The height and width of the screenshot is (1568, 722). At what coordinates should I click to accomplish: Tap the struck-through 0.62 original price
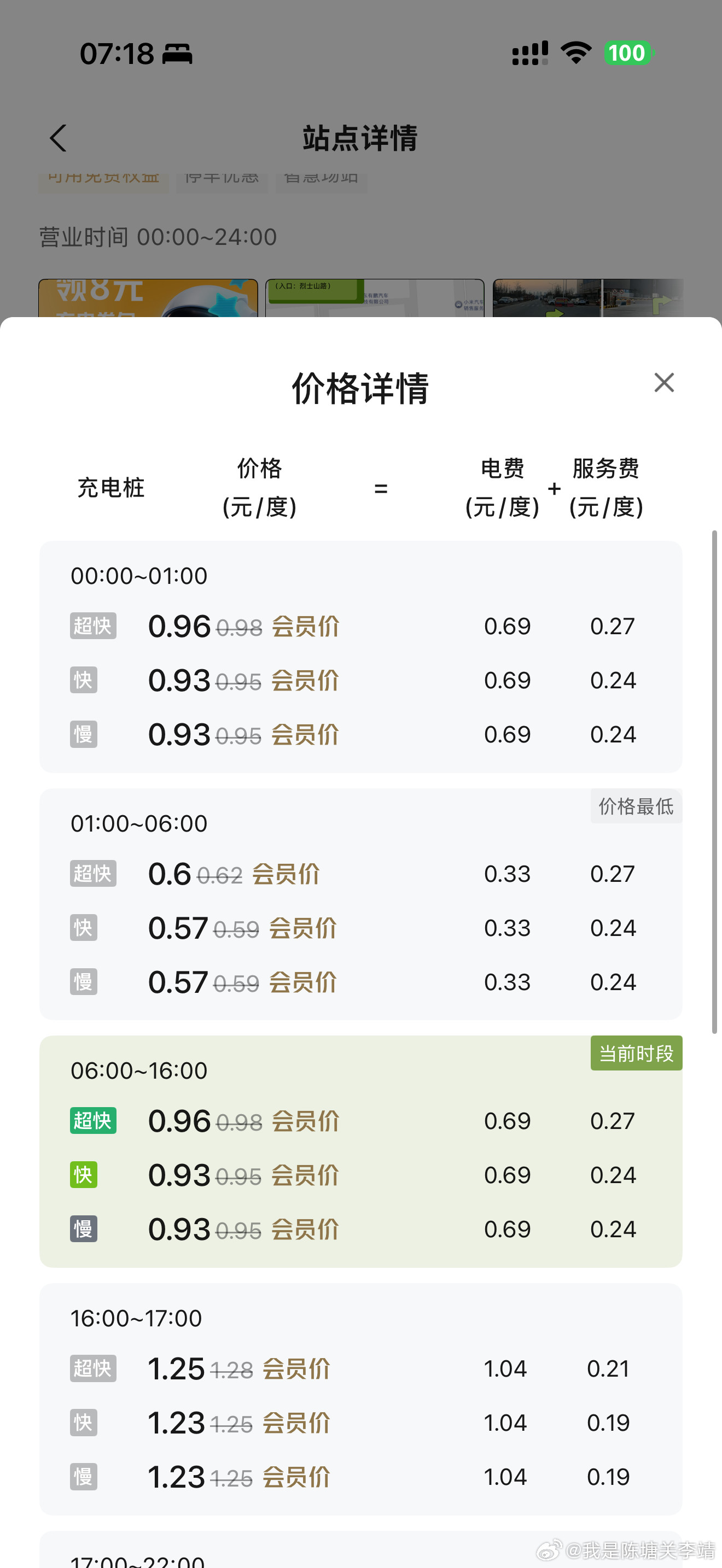pyautogui.click(x=220, y=876)
